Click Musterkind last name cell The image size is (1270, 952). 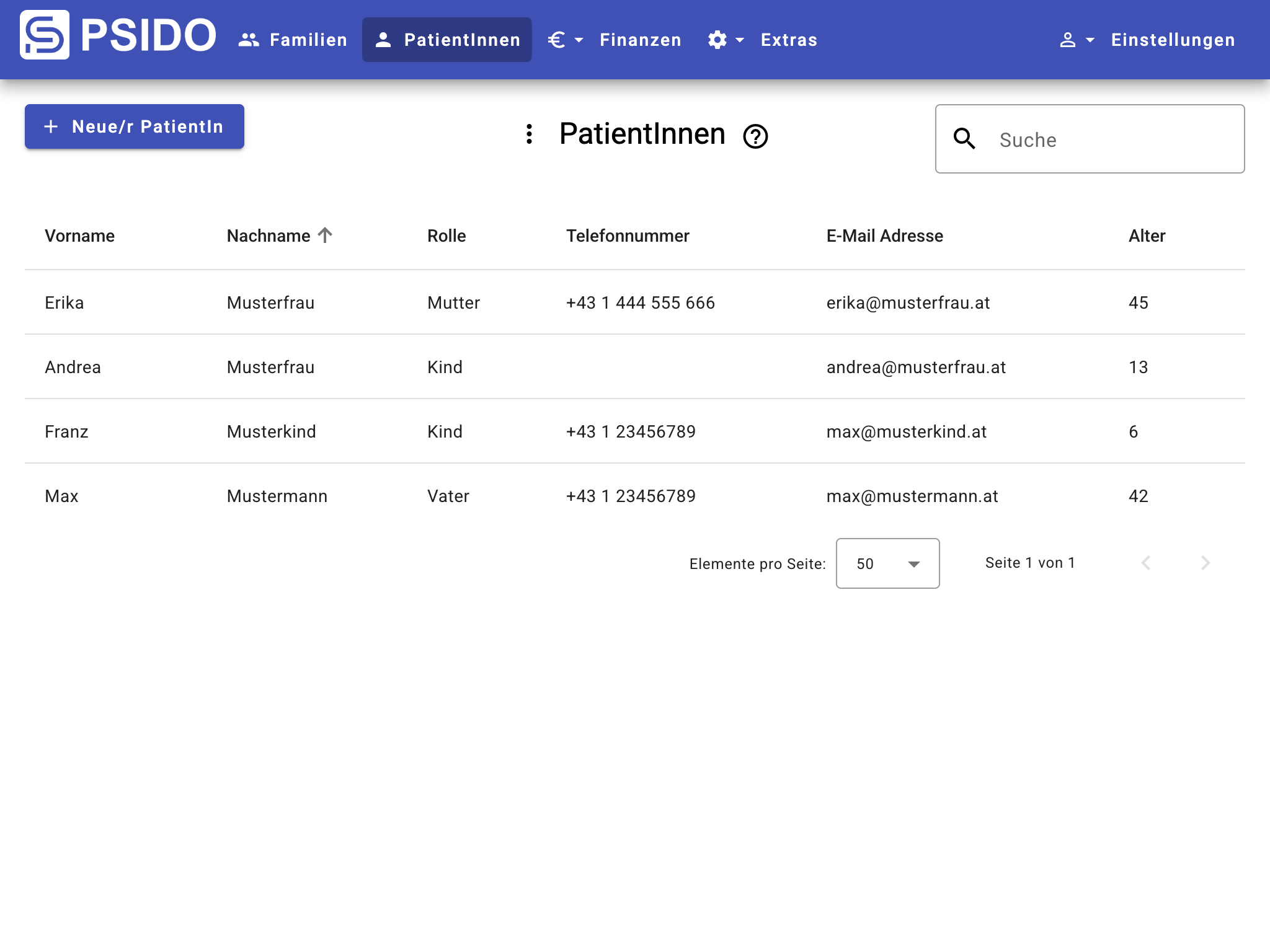pyautogui.click(x=272, y=431)
